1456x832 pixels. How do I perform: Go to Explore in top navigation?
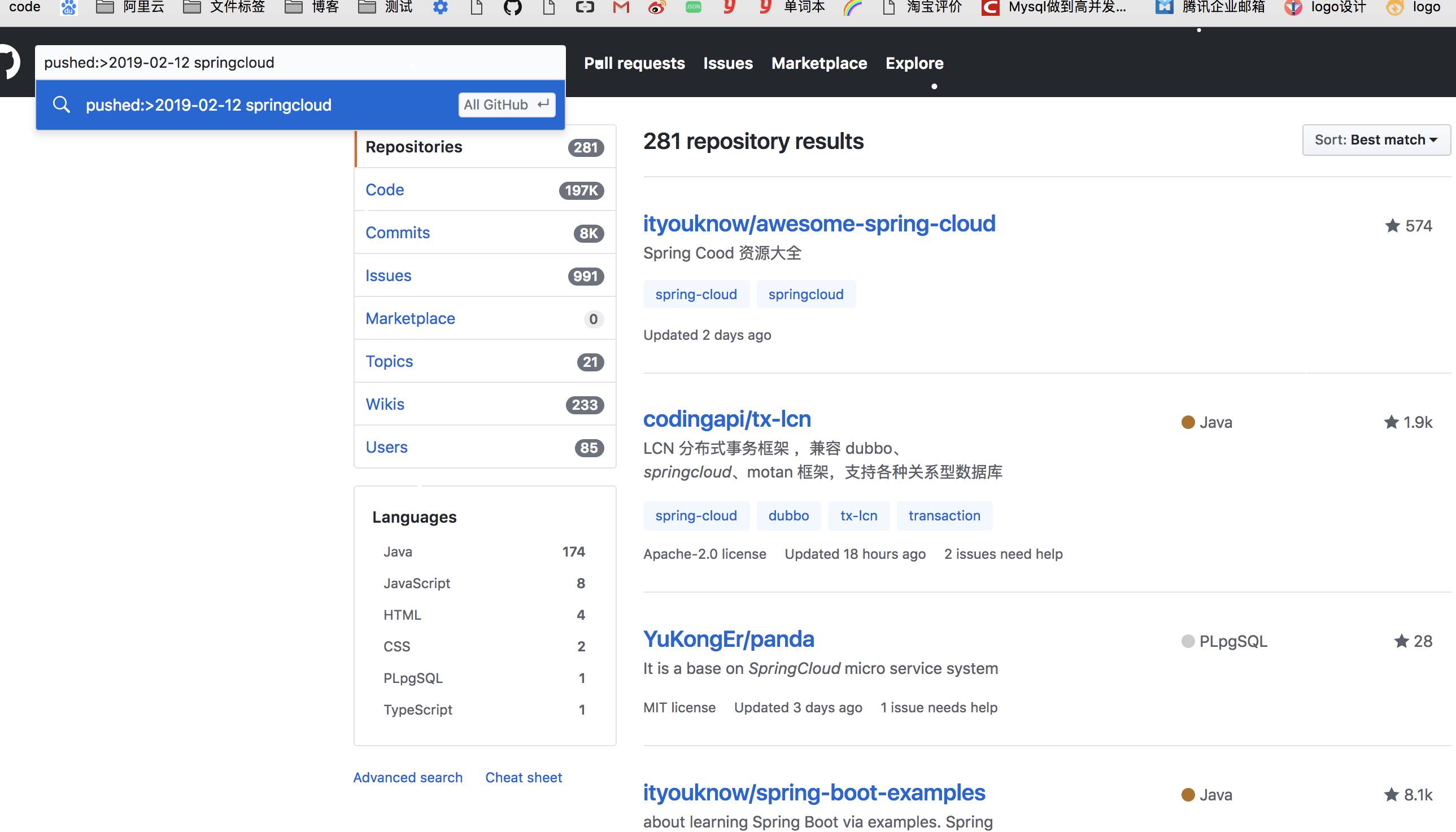(x=914, y=63)
